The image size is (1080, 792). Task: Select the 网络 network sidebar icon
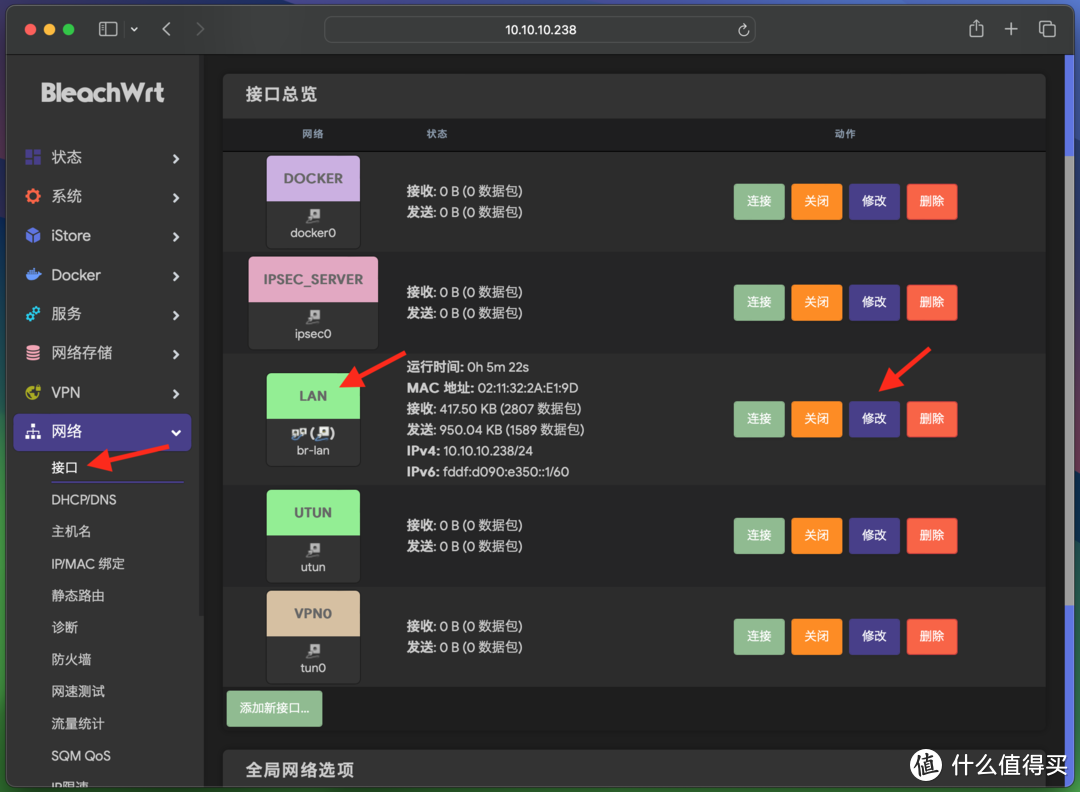[x=35, y=432]
